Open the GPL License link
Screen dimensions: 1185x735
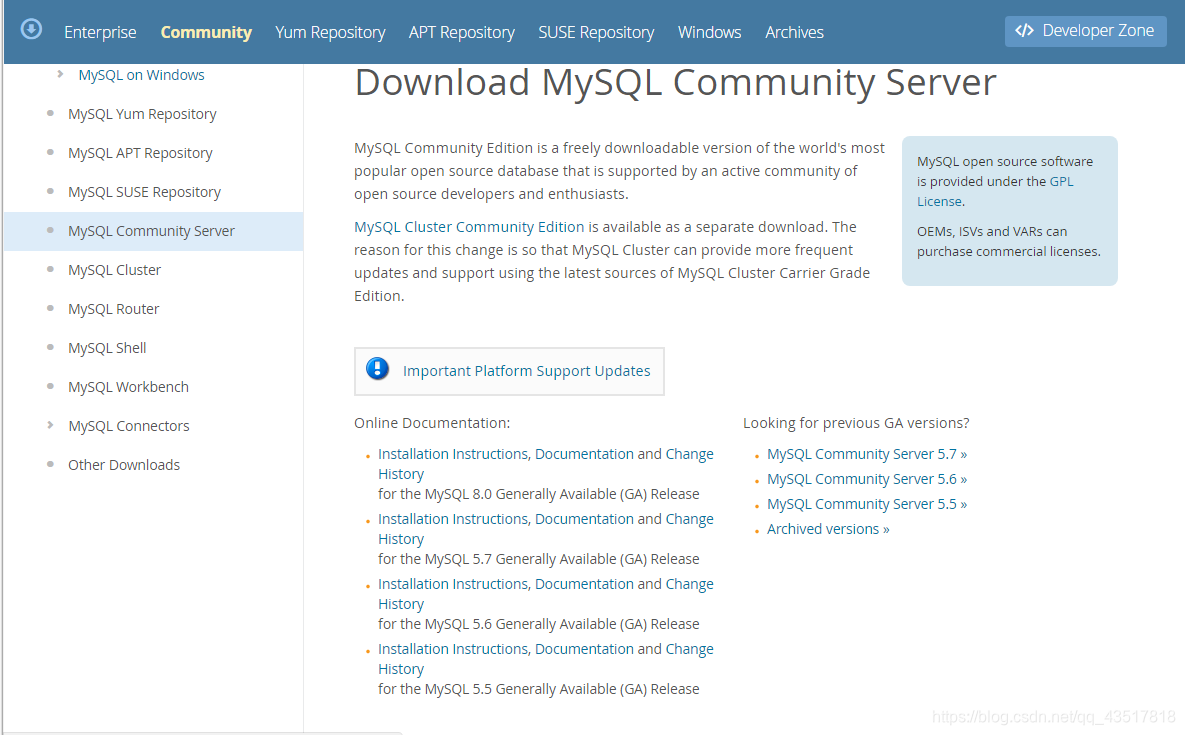[995, 191]
